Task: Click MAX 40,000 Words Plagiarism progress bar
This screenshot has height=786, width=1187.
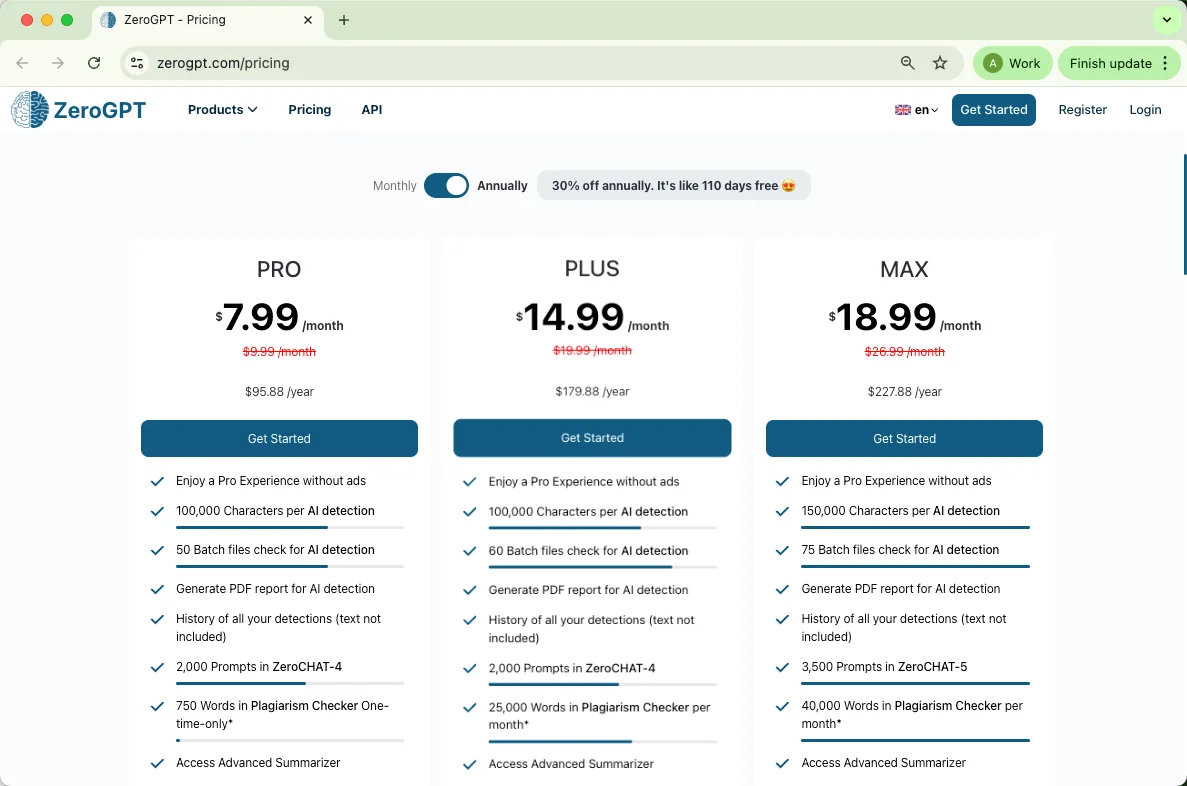Action: tap(915, 740)
